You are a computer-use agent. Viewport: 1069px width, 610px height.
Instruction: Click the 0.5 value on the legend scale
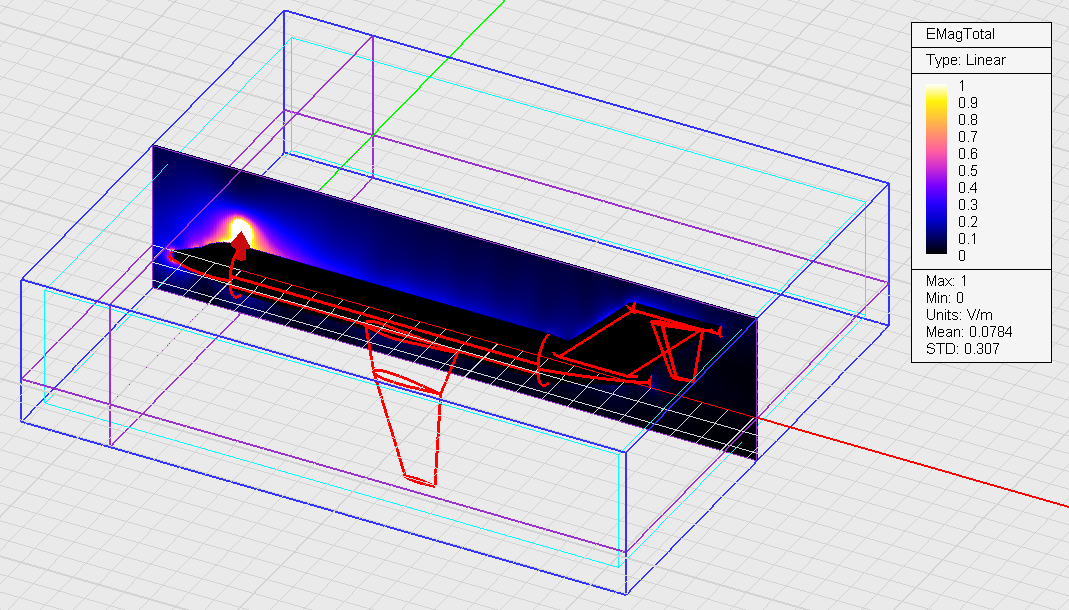click(968, 154)
